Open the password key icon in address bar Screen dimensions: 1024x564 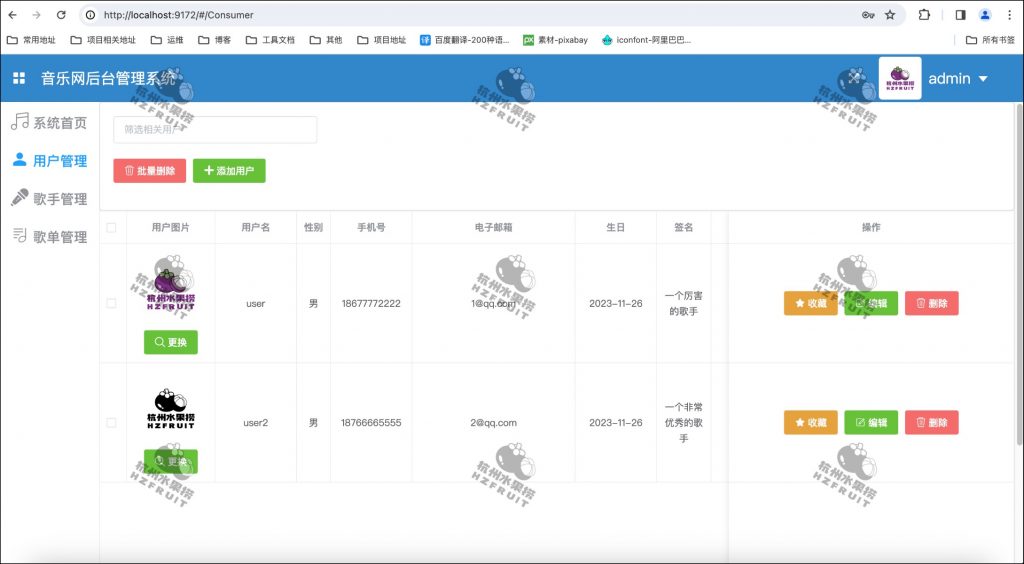click(868, 15)
